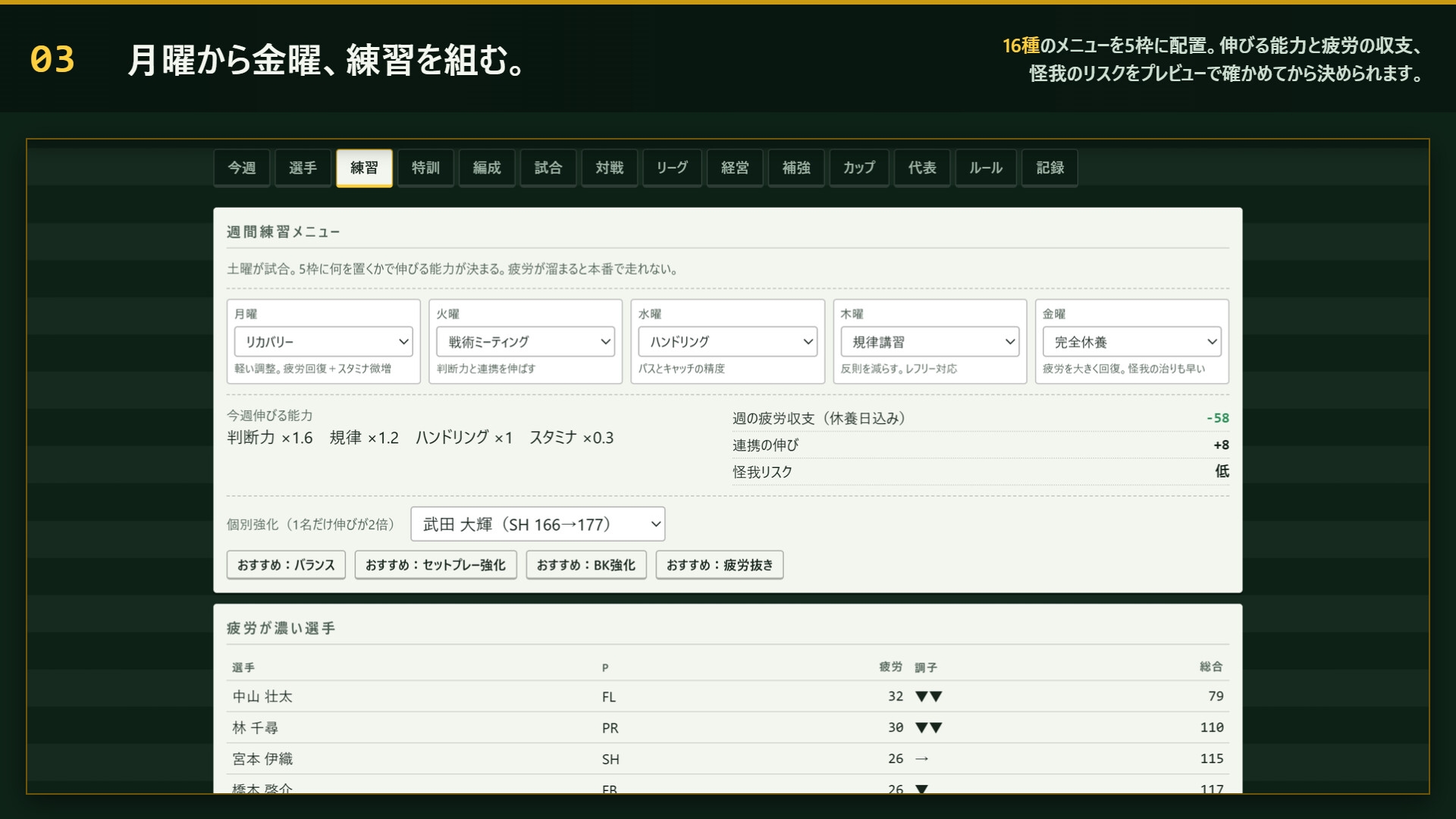Open the 武田 大輝 individual training dropdown
1456x819 pixels.
538,524
